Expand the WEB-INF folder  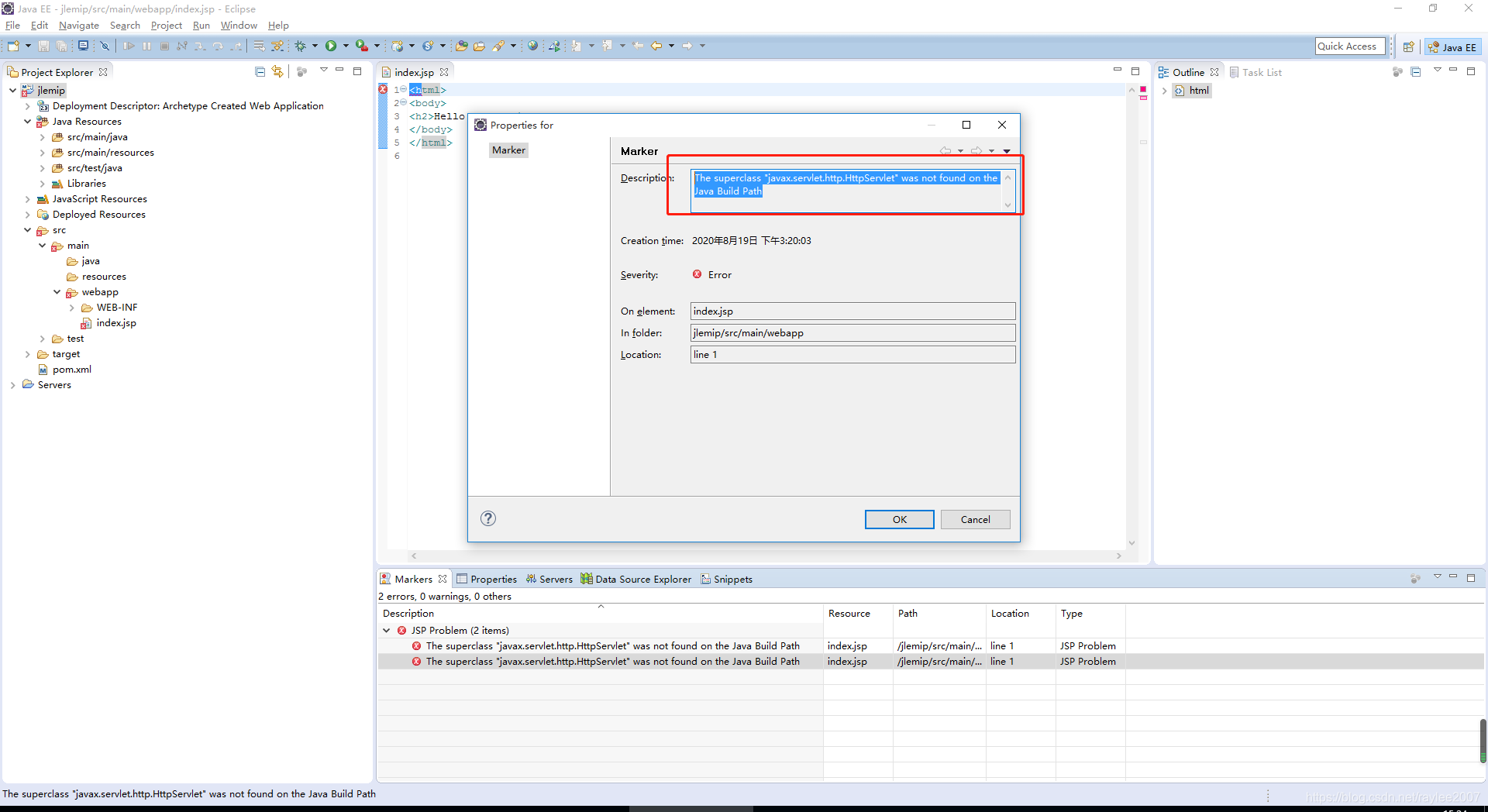[x=72, y=308]
